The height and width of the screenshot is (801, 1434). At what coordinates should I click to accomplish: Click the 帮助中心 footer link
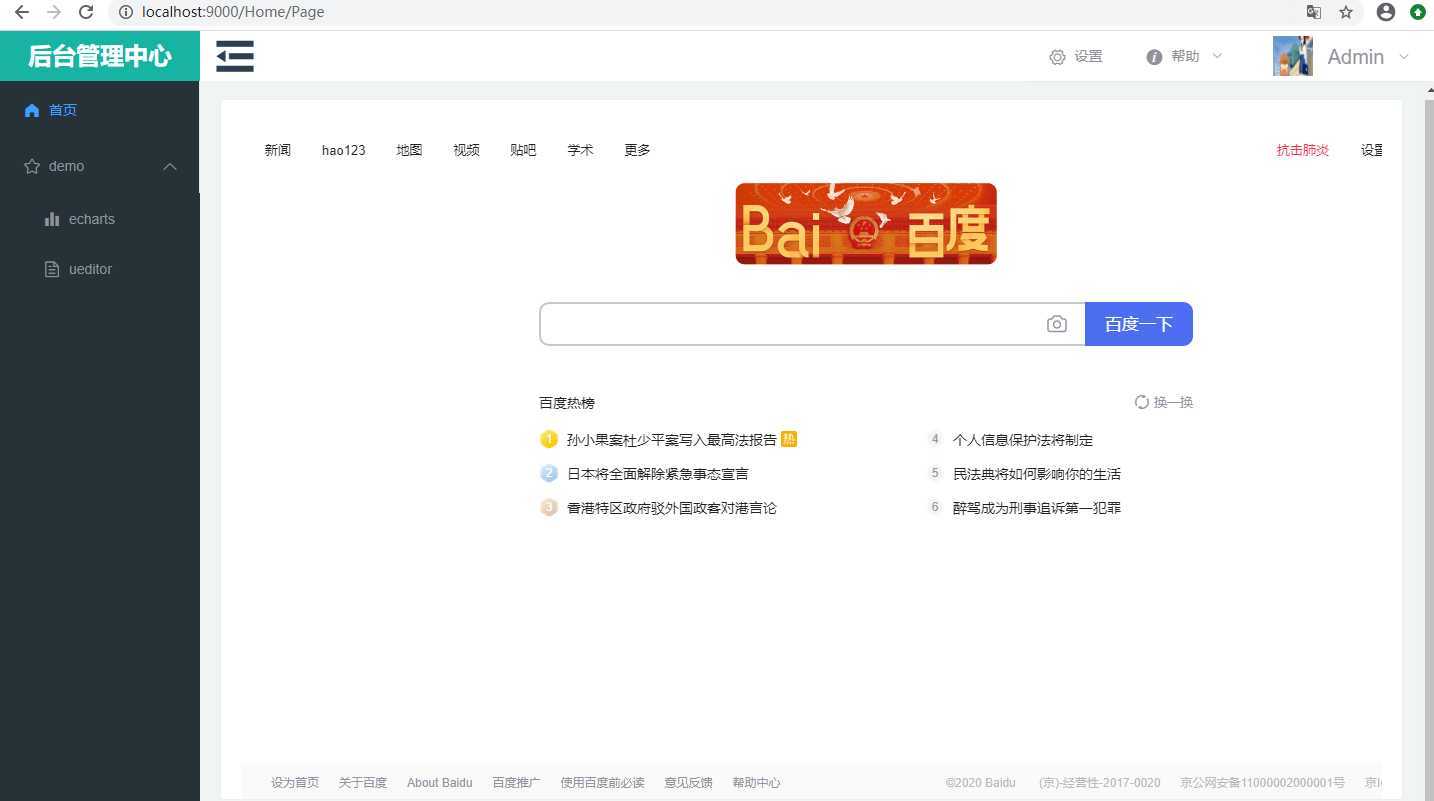click(756, 783)
